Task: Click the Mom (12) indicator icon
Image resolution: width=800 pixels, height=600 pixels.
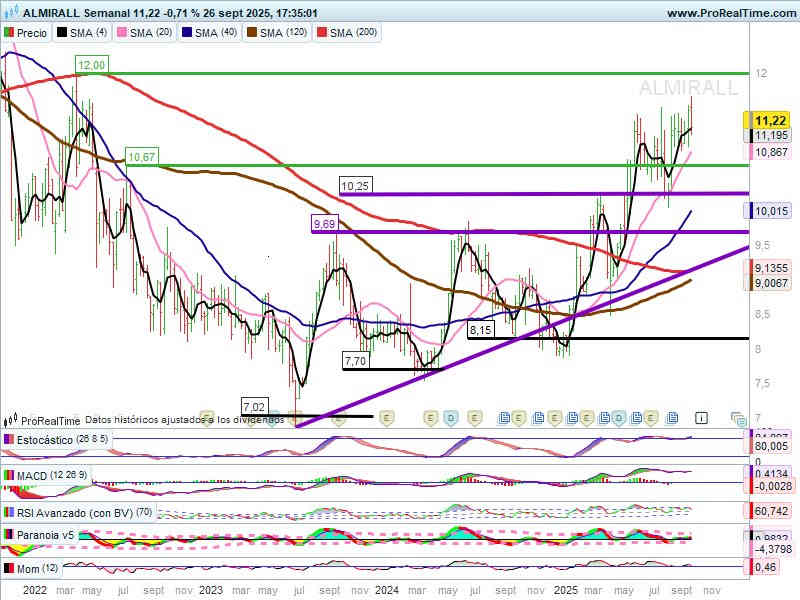Action: pos(9,568)
